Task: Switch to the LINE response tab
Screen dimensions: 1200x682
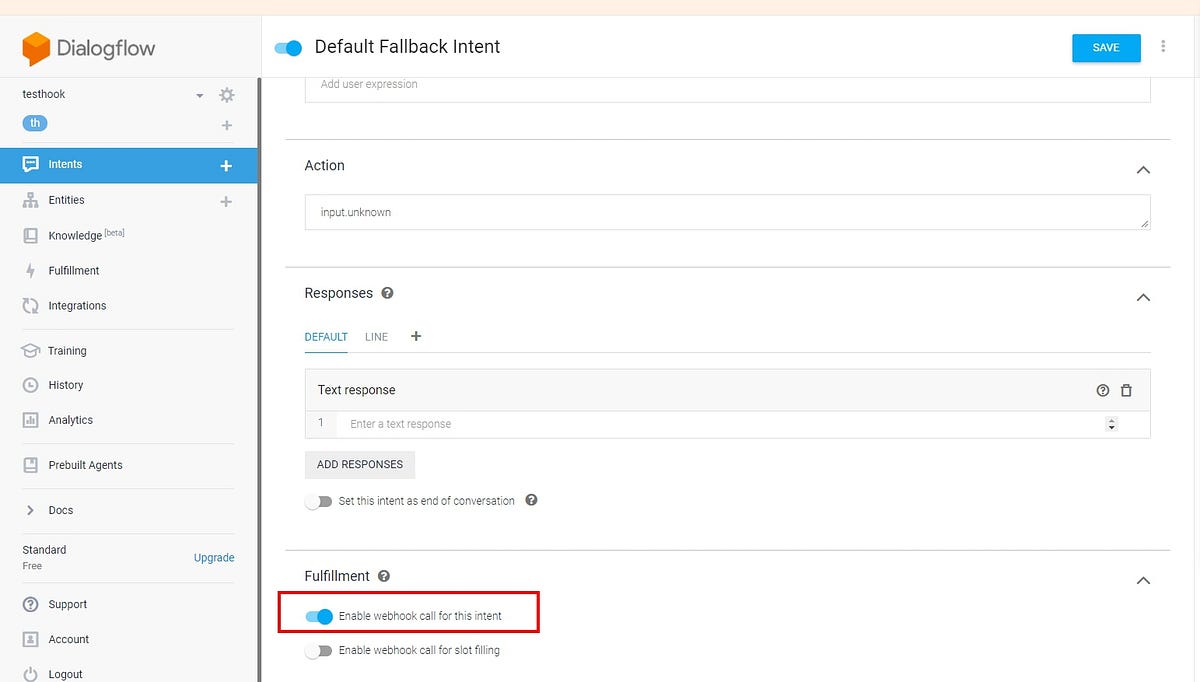Action: (376, 337)
